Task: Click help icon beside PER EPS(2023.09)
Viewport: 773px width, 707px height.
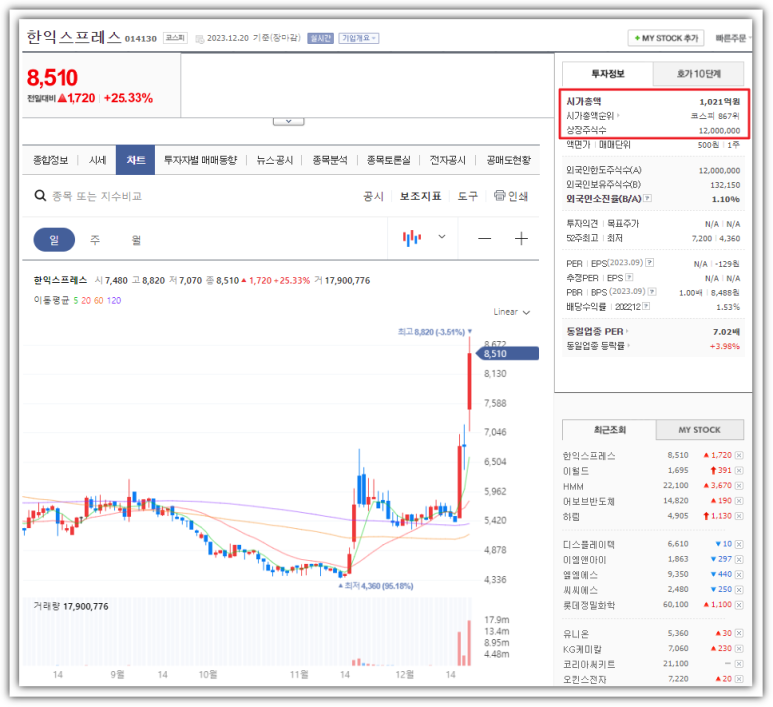Action: tap(650, 262)
